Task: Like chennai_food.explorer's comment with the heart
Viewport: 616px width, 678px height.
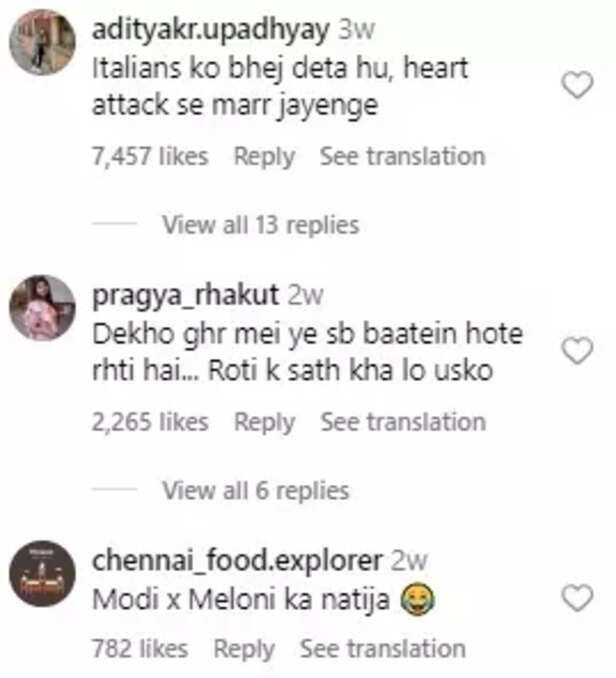Action: coord(577,598)
